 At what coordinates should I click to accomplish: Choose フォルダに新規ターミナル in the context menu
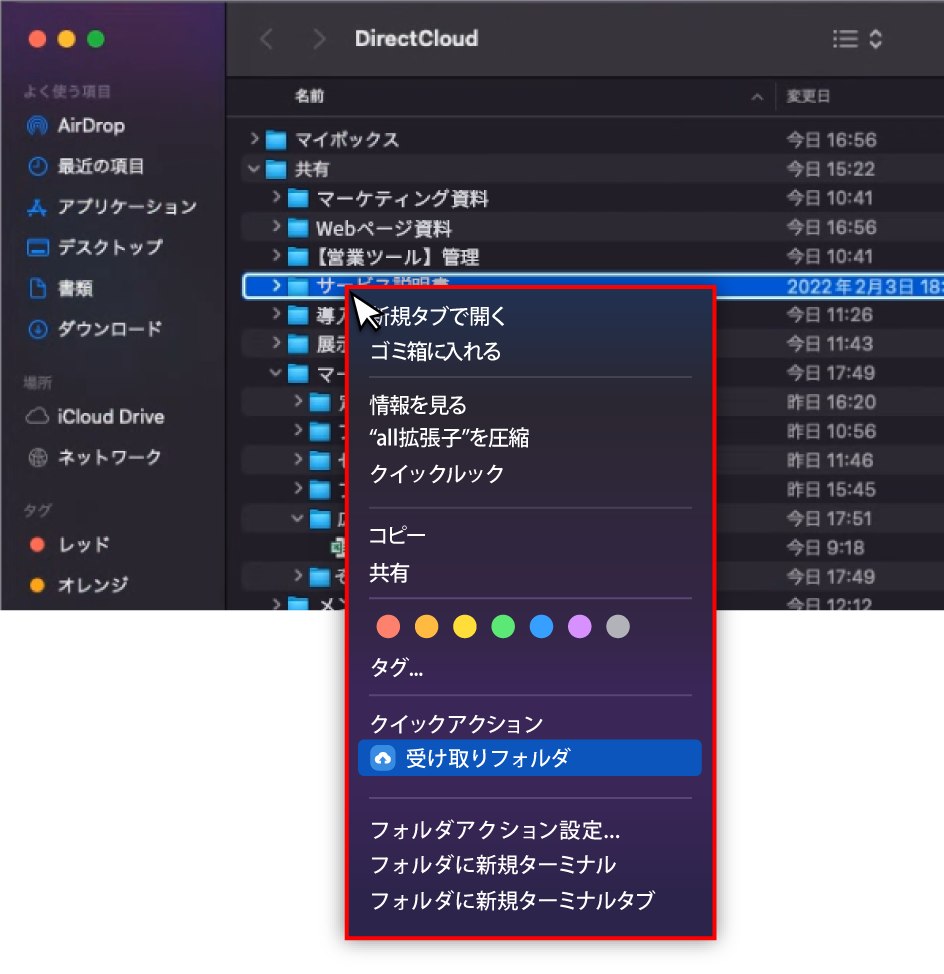(x=493, y=865)
